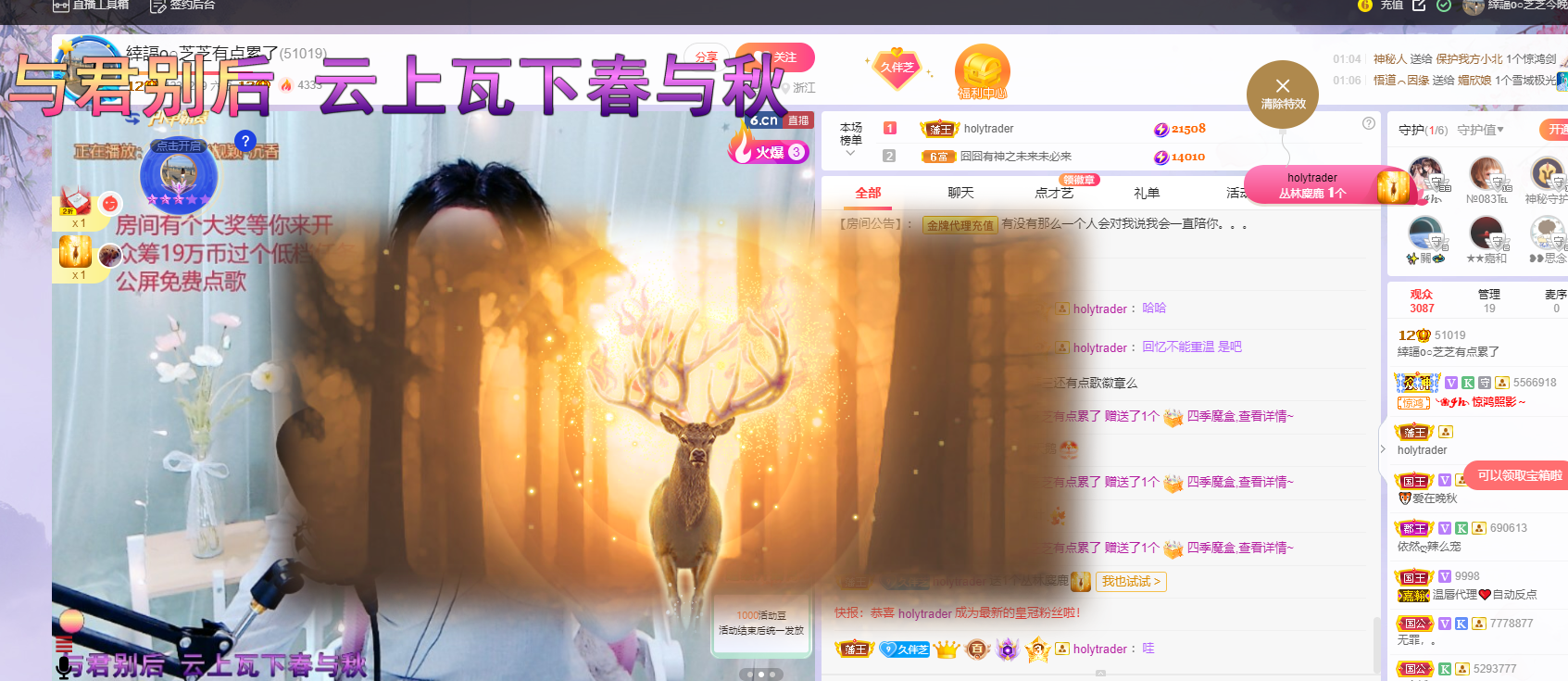Open the user avatar in top bar
This screenshot has height=681, width=1568.
coord(1473,6)
